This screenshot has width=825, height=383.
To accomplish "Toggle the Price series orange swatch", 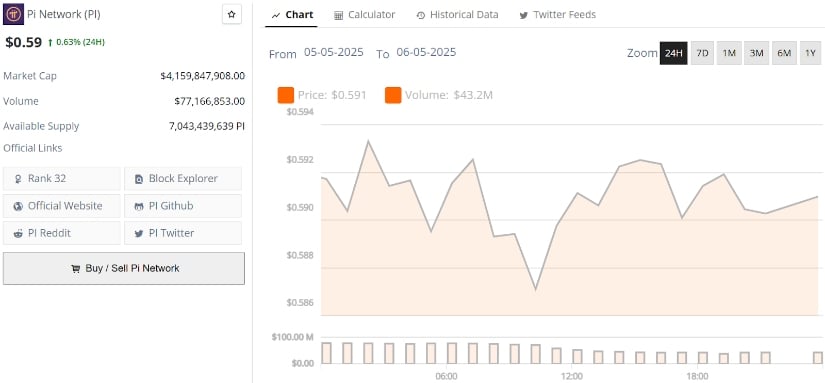I will 286,95.
